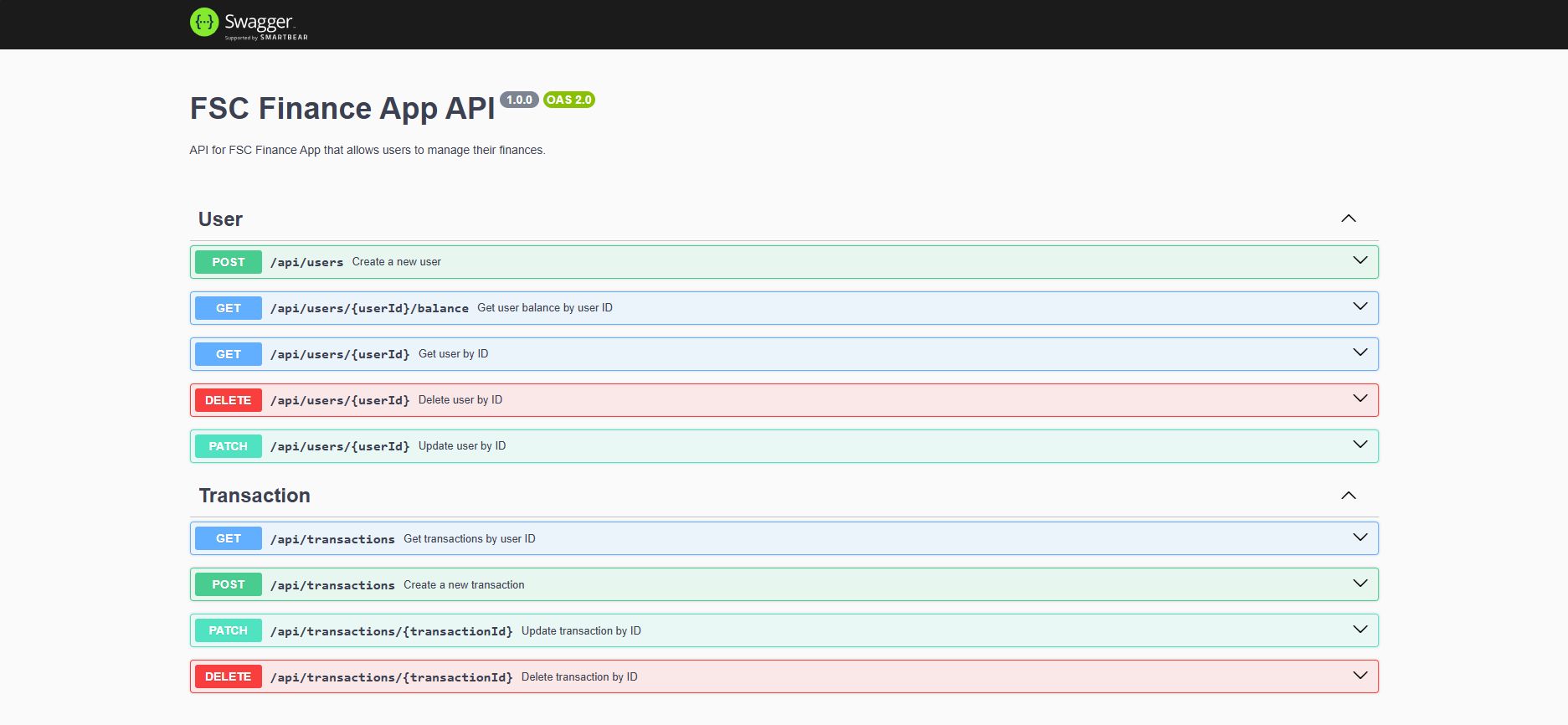Click the GET badge for Get user by ID
This screenshot has width=1568, height=725.
(228, 354)
